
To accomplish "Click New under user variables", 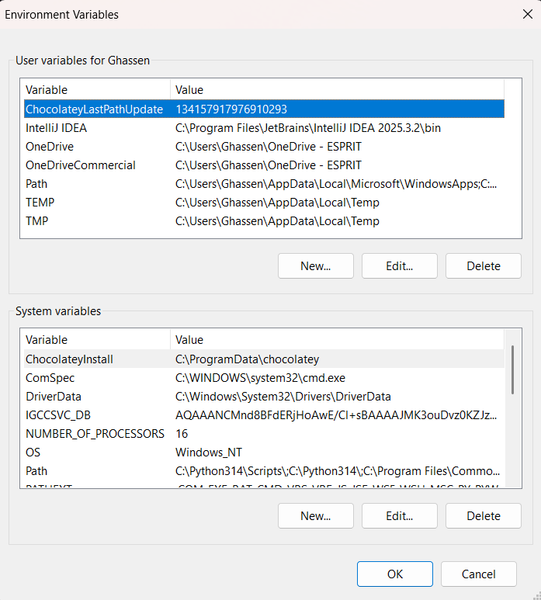I will (x=316, y=266).
